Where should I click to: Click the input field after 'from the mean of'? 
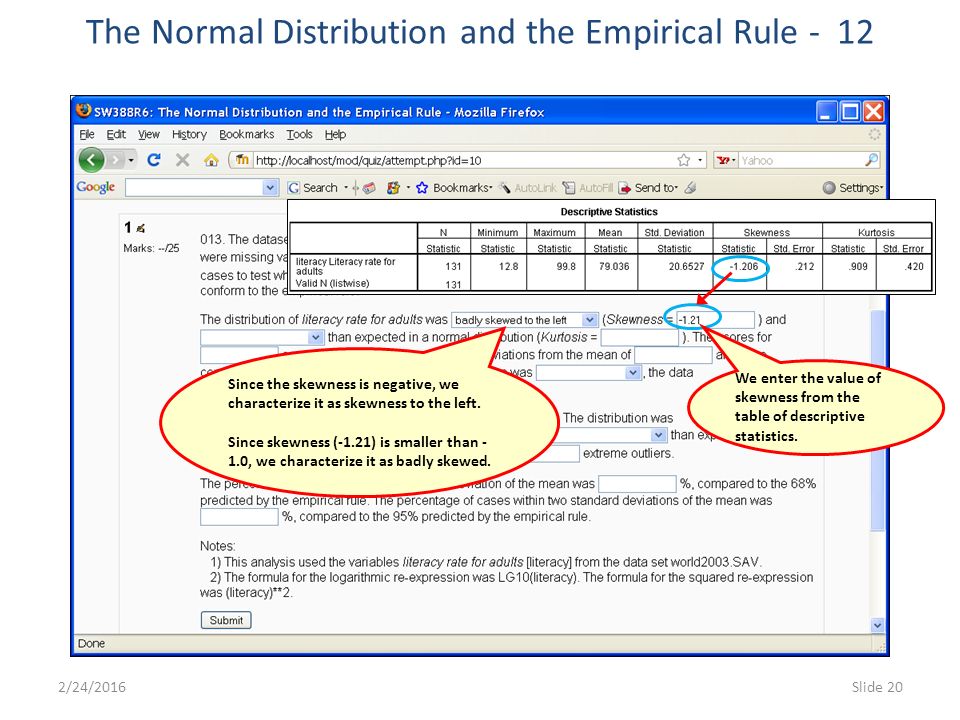(x=673, y=354)
